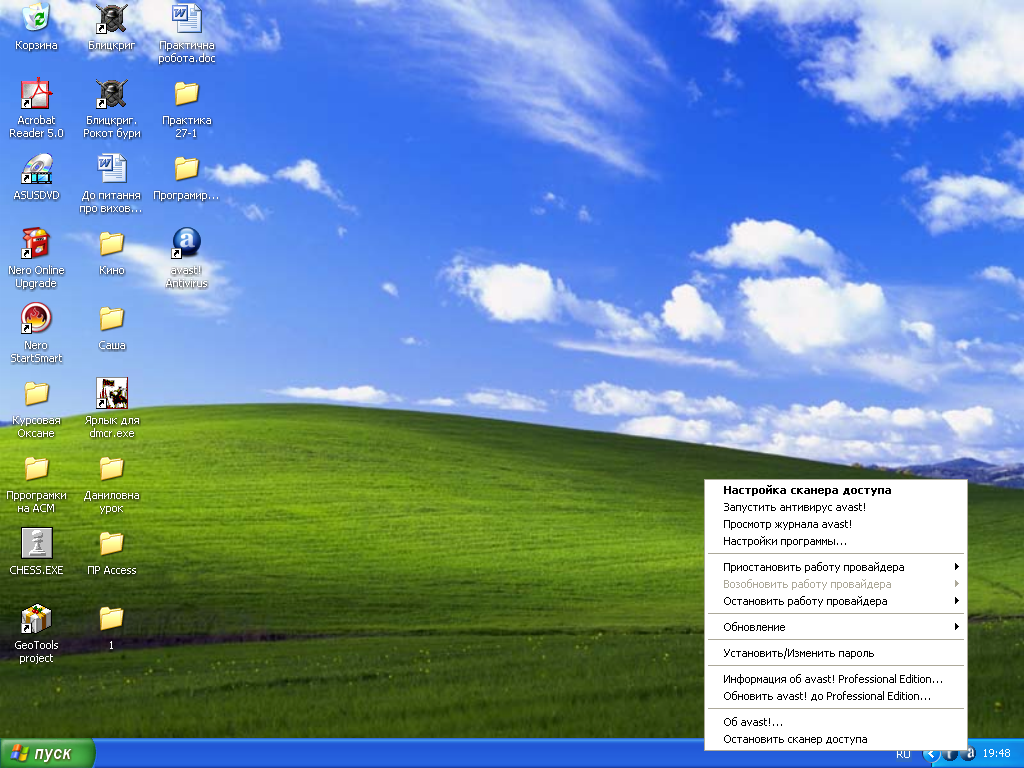This screenshot has height=768, width=1024.
Task: Choose Установить/Изменить пароль
Action: pos(835,653)
